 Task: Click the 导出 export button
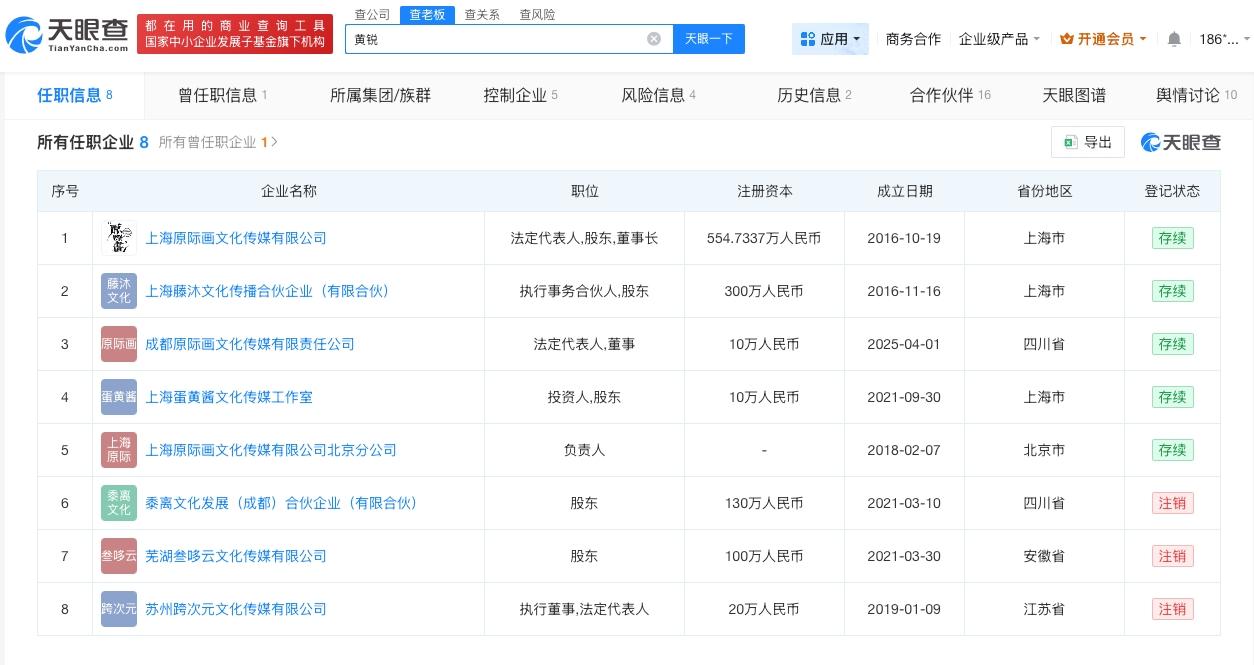pos(1088,142)
